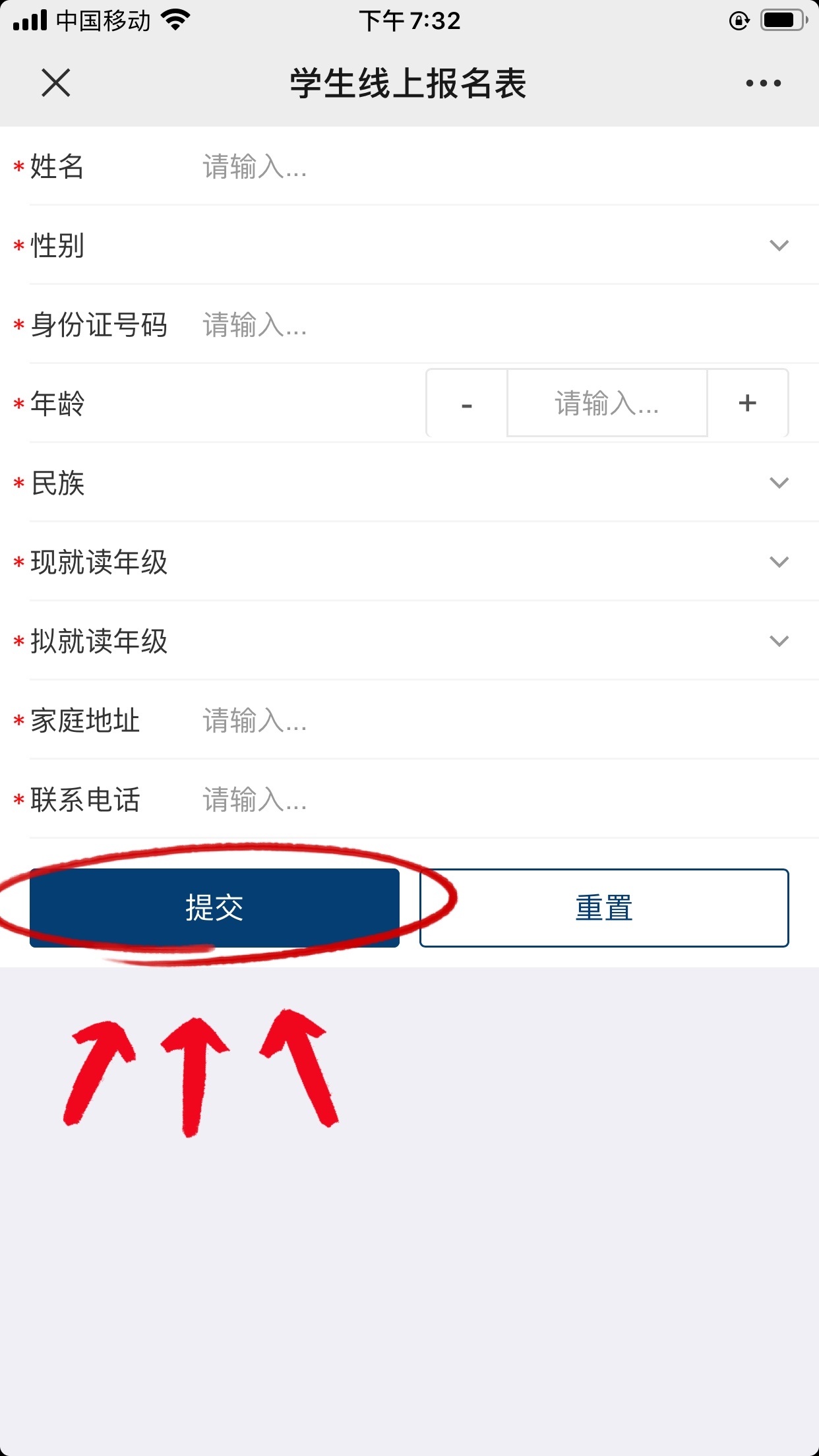Expand the 性别 dropdown chevron
Image resolution: width=819 pixels, height=1456 pixels.
(x=779, y=245)
